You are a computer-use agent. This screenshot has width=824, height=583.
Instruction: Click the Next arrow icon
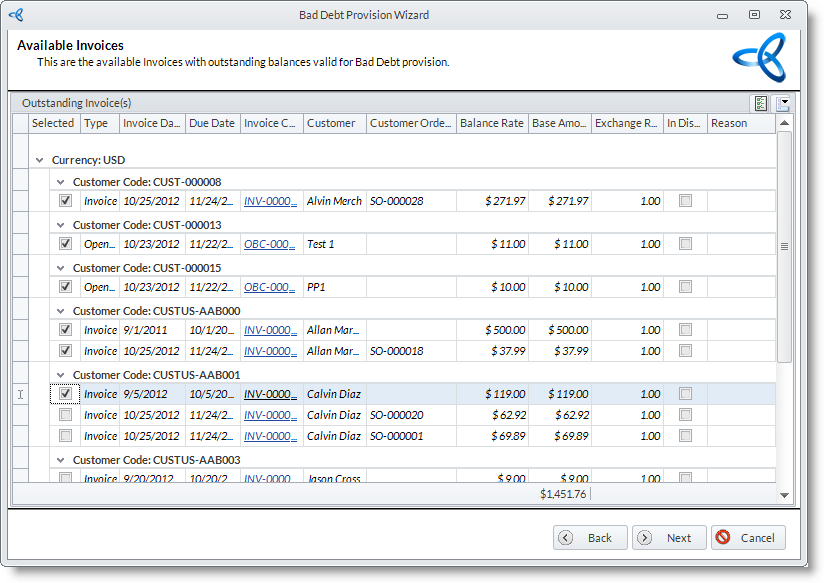point(645,538)
